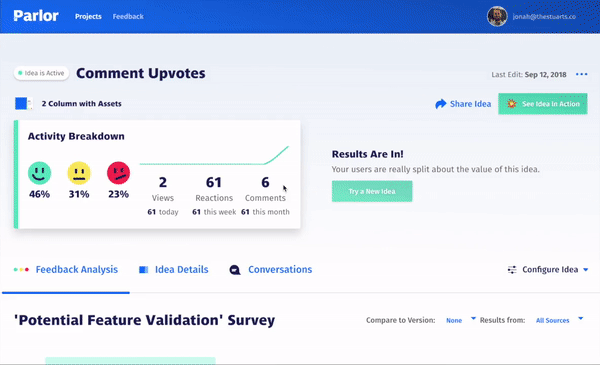This screenshot has height=365, width=600.
Task: Click the Try a New Idea button
Action: [372, 191]
